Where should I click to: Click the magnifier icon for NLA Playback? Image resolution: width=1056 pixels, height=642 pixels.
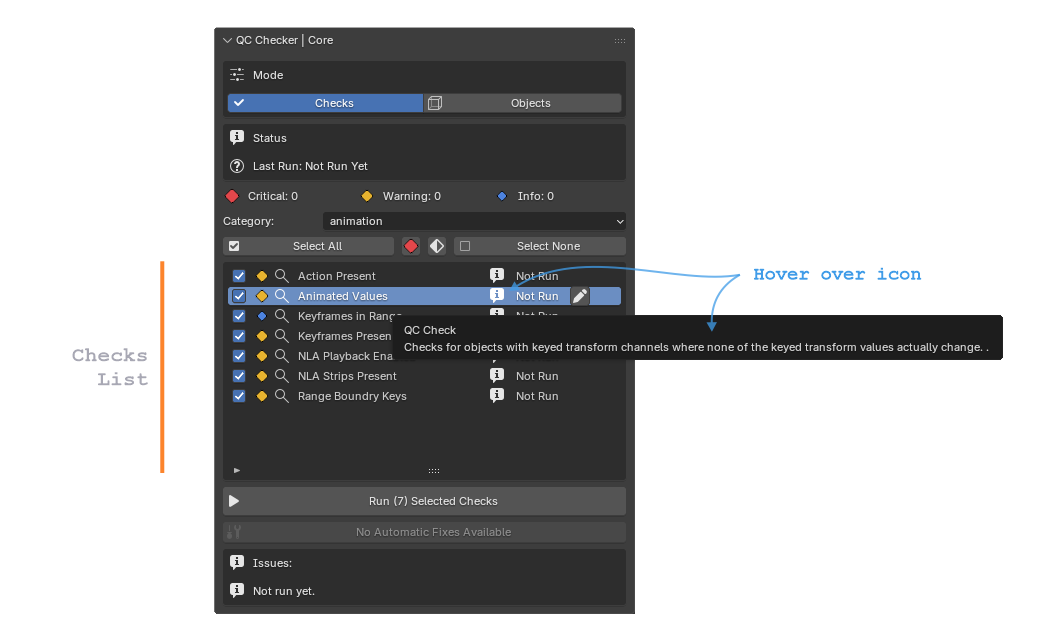pos(282,356)
